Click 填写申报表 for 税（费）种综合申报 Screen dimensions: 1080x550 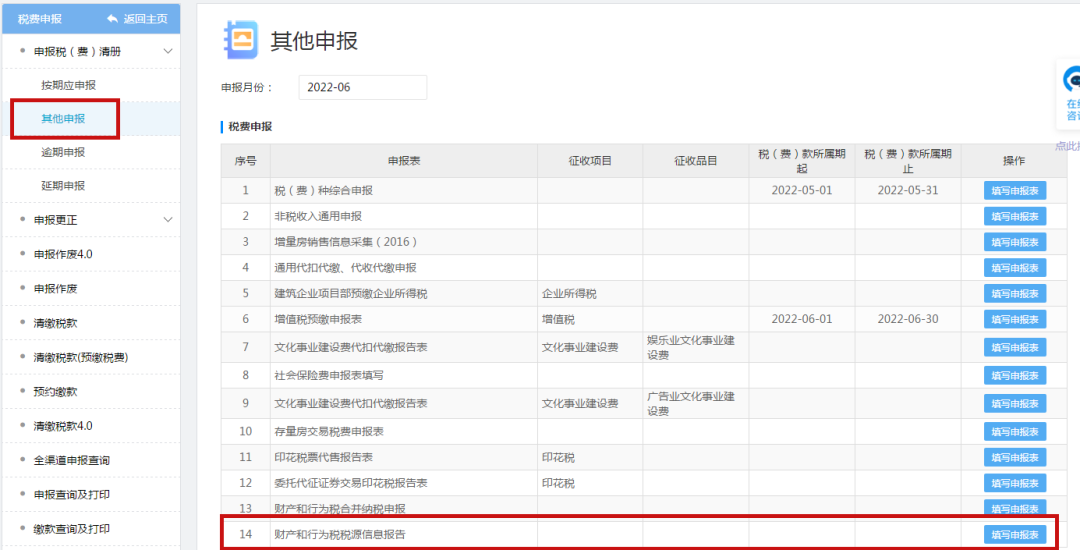[x=1014, y=191]
